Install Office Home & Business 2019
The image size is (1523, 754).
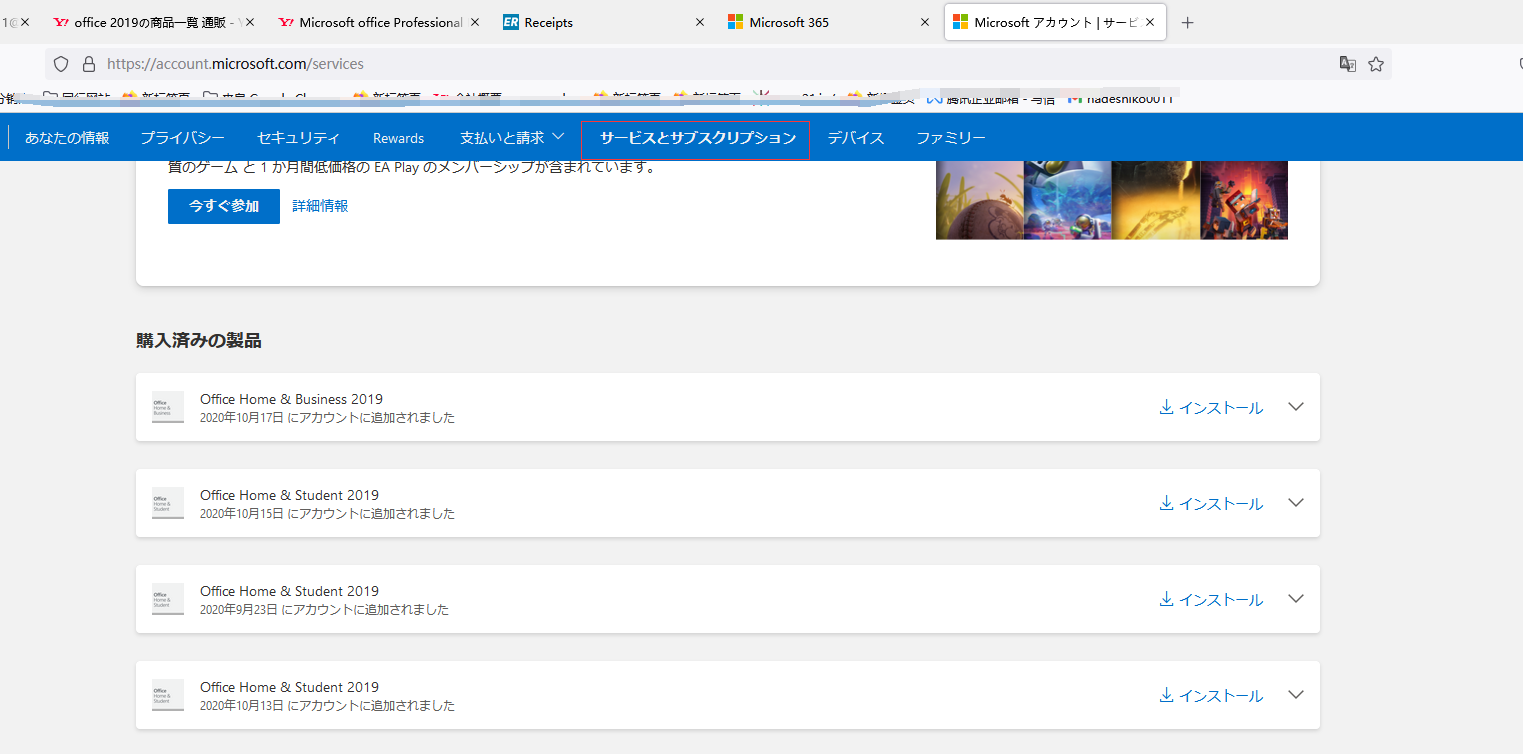point(1211,408)
